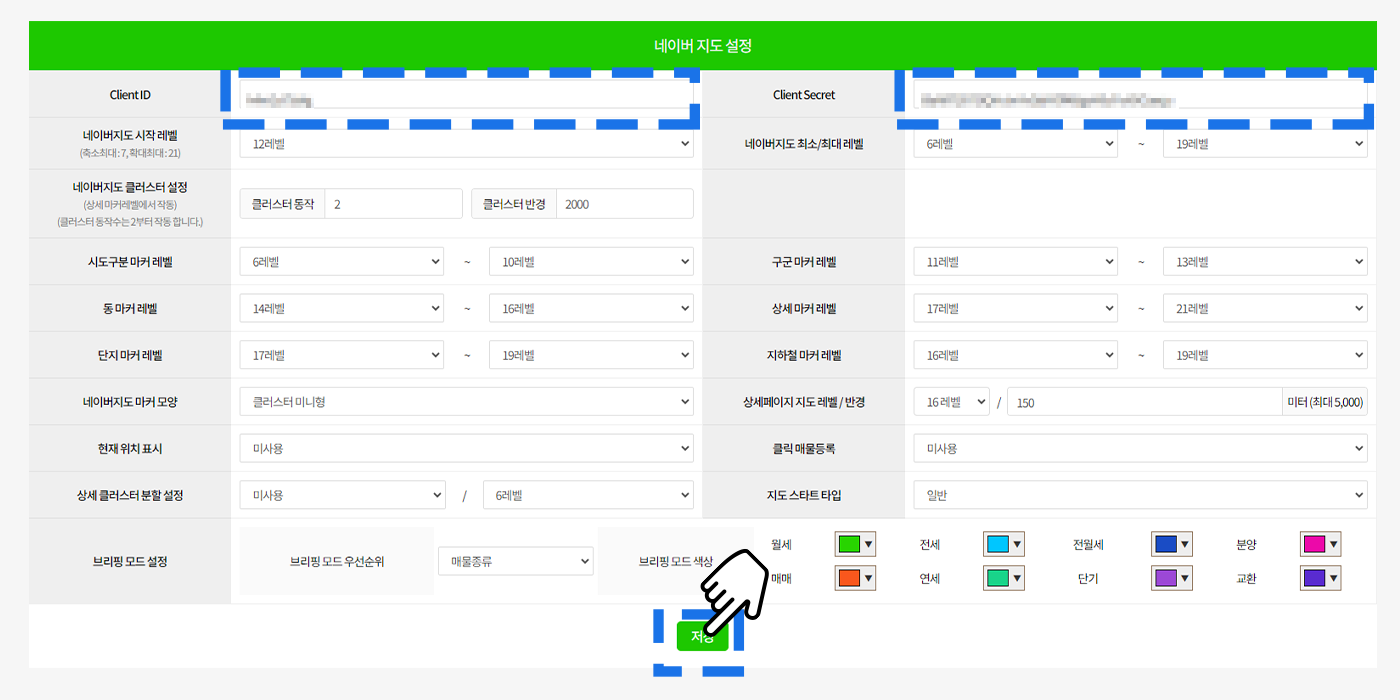Open 시도구분 마커 레벨 end 10레벨 dropdown
Image resolution: width=1400 pixels, height=700 pixels.
(x=591, y=262)
